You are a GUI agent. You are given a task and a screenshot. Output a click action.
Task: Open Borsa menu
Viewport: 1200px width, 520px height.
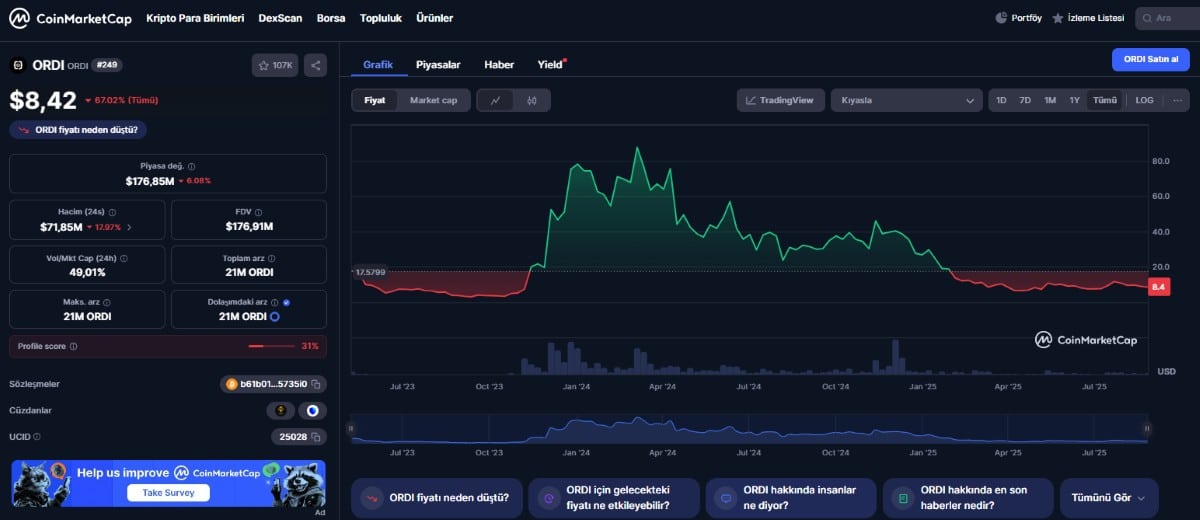[x=331, y=18]
